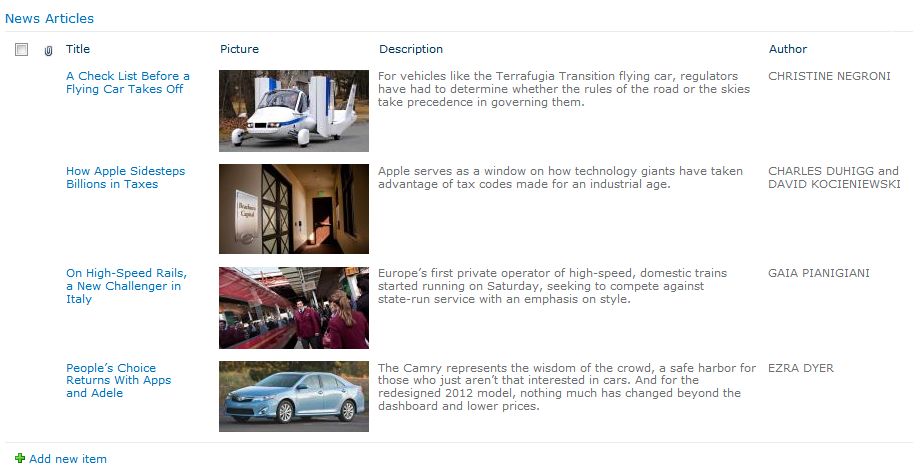Sort by the Title column header
The width and height of the screenshot is (920, 473).
pos(77,49)
